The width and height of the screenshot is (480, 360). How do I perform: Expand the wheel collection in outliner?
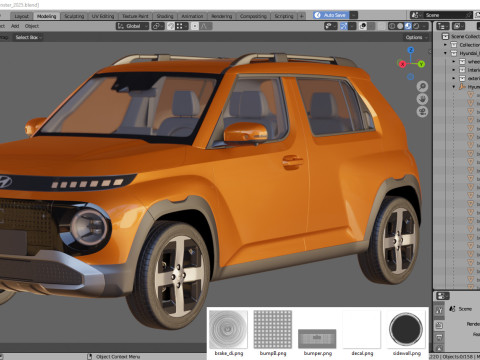click(x=453, y=62)
